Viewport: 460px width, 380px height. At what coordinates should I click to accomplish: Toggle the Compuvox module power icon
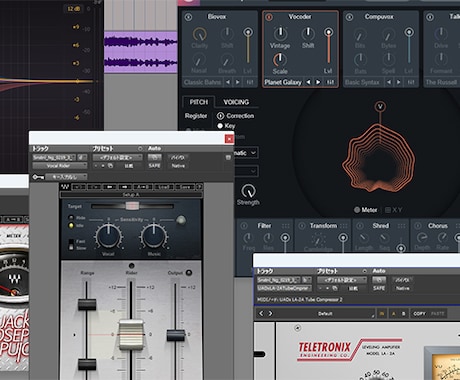[x=349, y=17]
